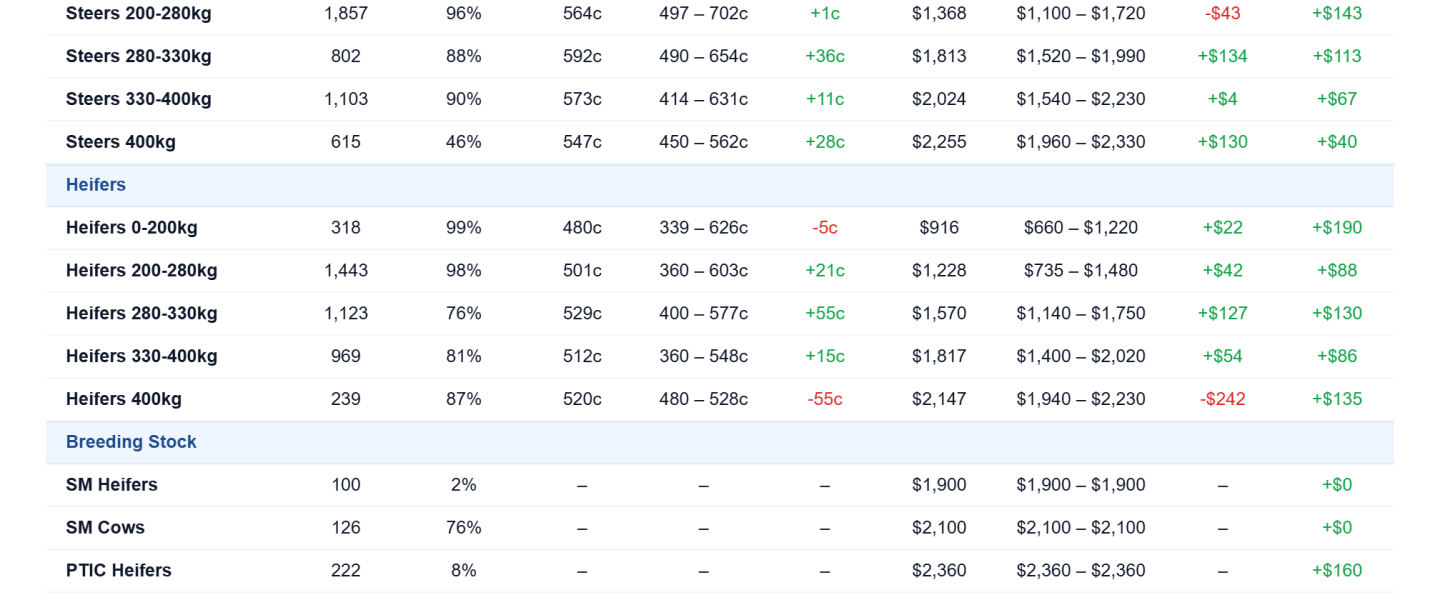
Task: Click the +55c change for Heifers 280-330kg
Action: pos(825,314)
